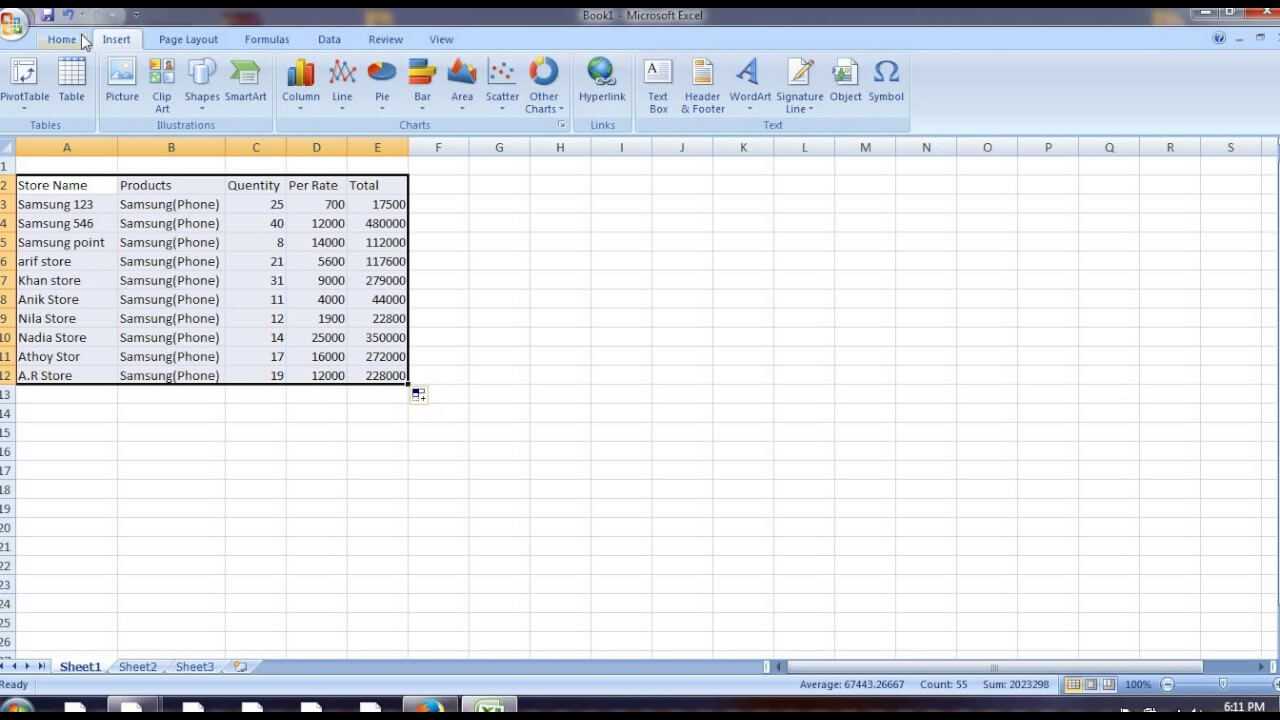The height and width of the screenshot is (720, 1280).
Task: Open the Other Charts dropdown
Action: click(544, 85)
